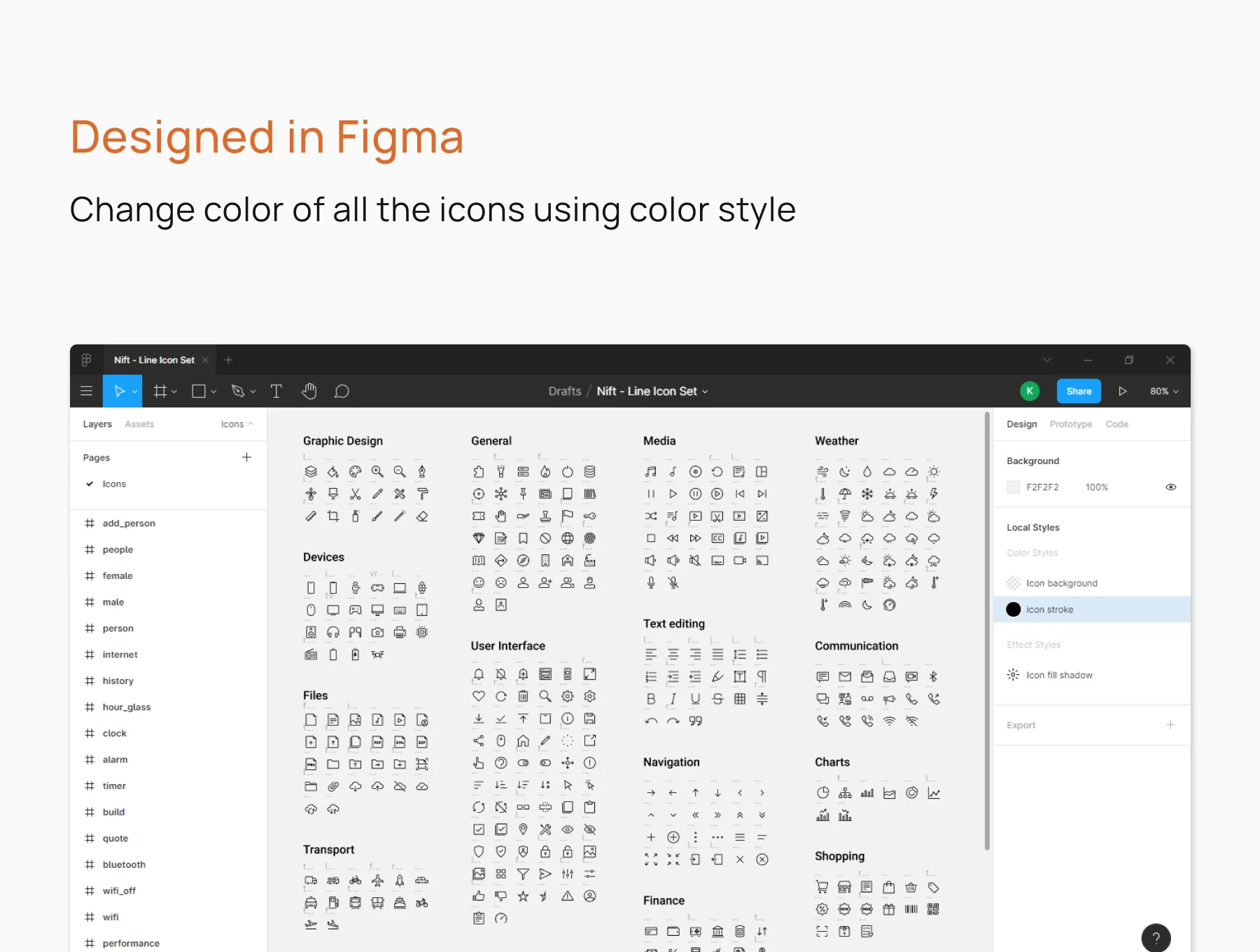Click the Share button

coord(1079,391)
